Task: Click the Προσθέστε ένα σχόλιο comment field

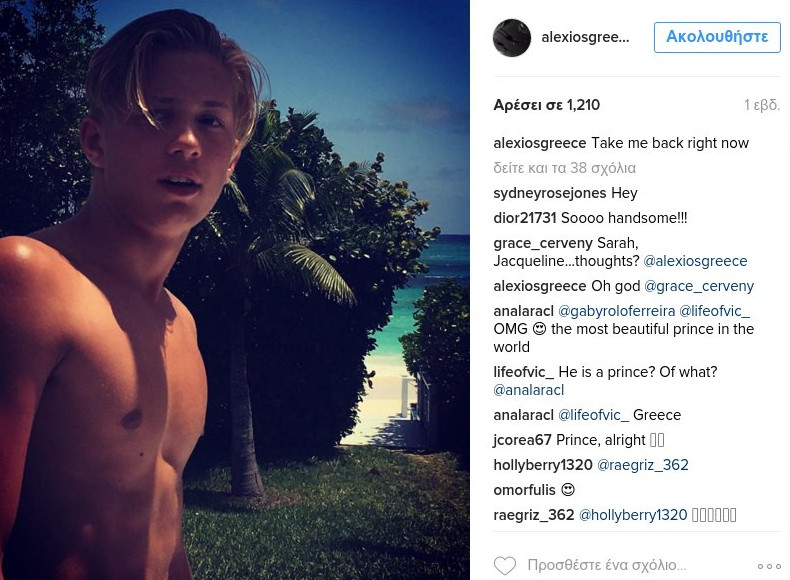Action: pos(607,565)
